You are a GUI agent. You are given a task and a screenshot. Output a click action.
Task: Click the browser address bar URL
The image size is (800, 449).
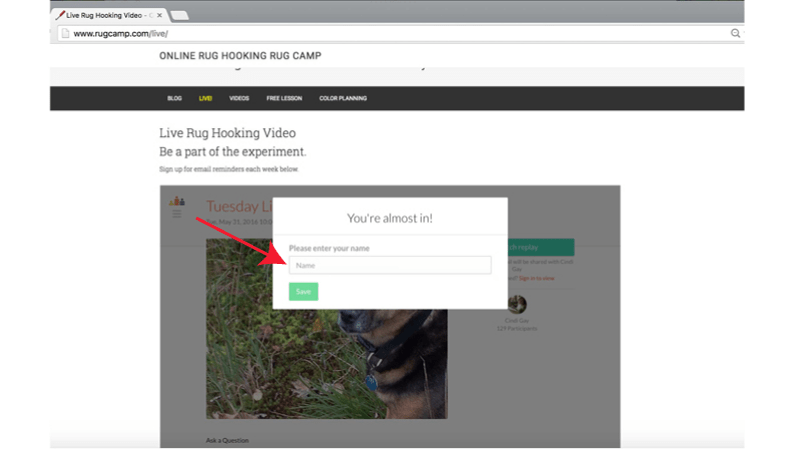pyautogui.click(x=120, y=34)
